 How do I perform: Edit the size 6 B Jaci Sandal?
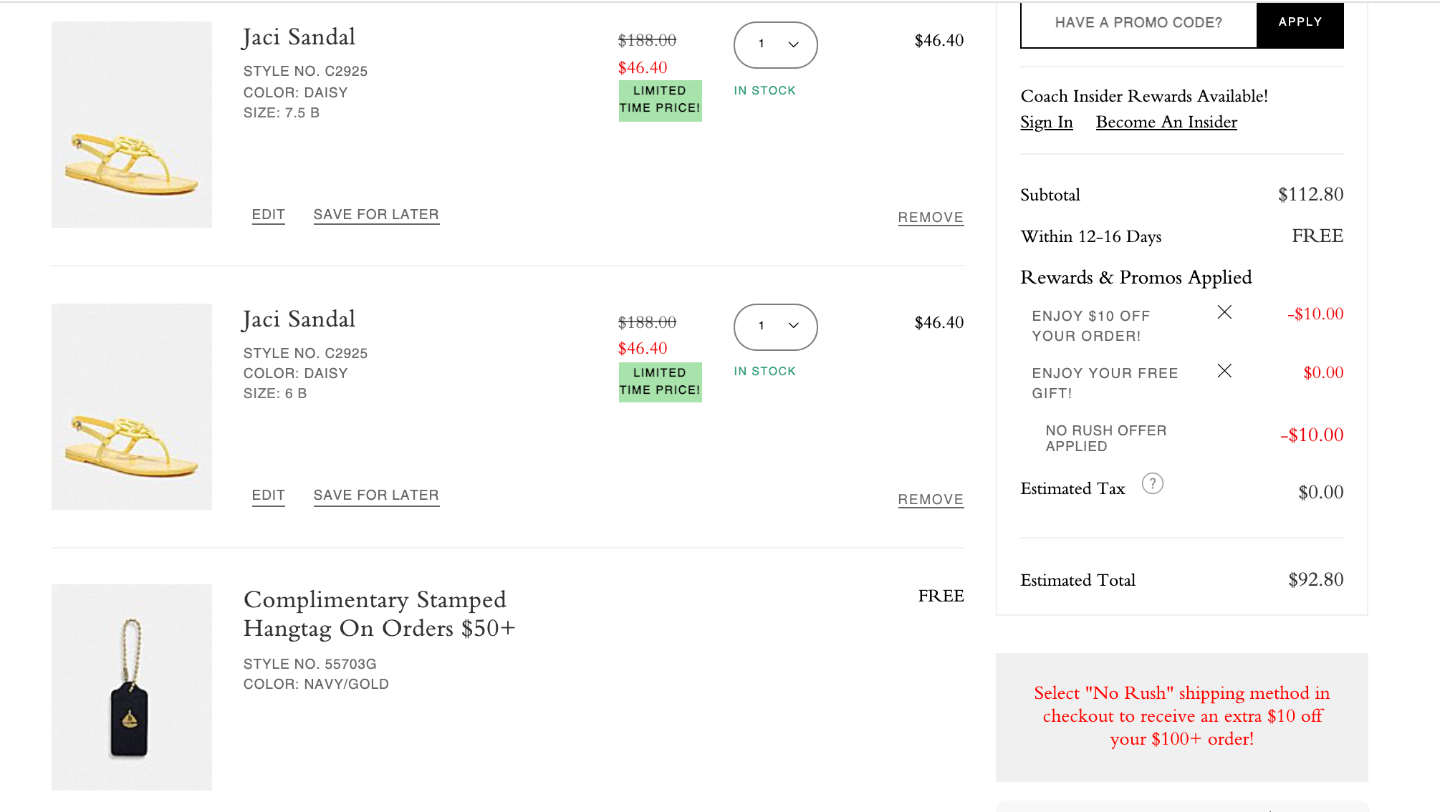pos(268,496)
